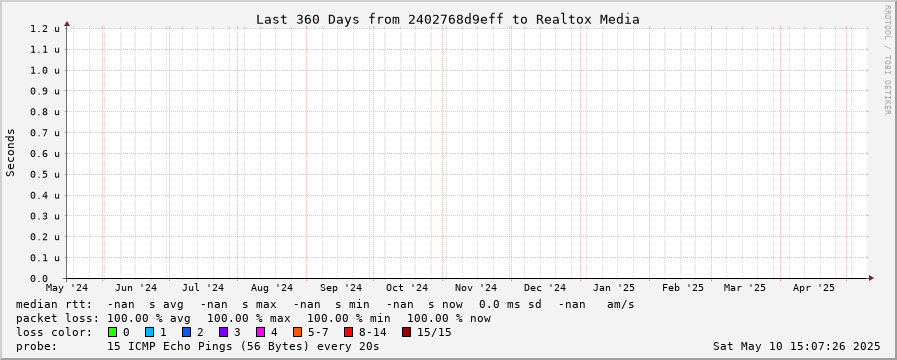The width and height of the screenshot is (897, 360).
Task: Click the May '24 x-axis label
Action: pos(68,288)
